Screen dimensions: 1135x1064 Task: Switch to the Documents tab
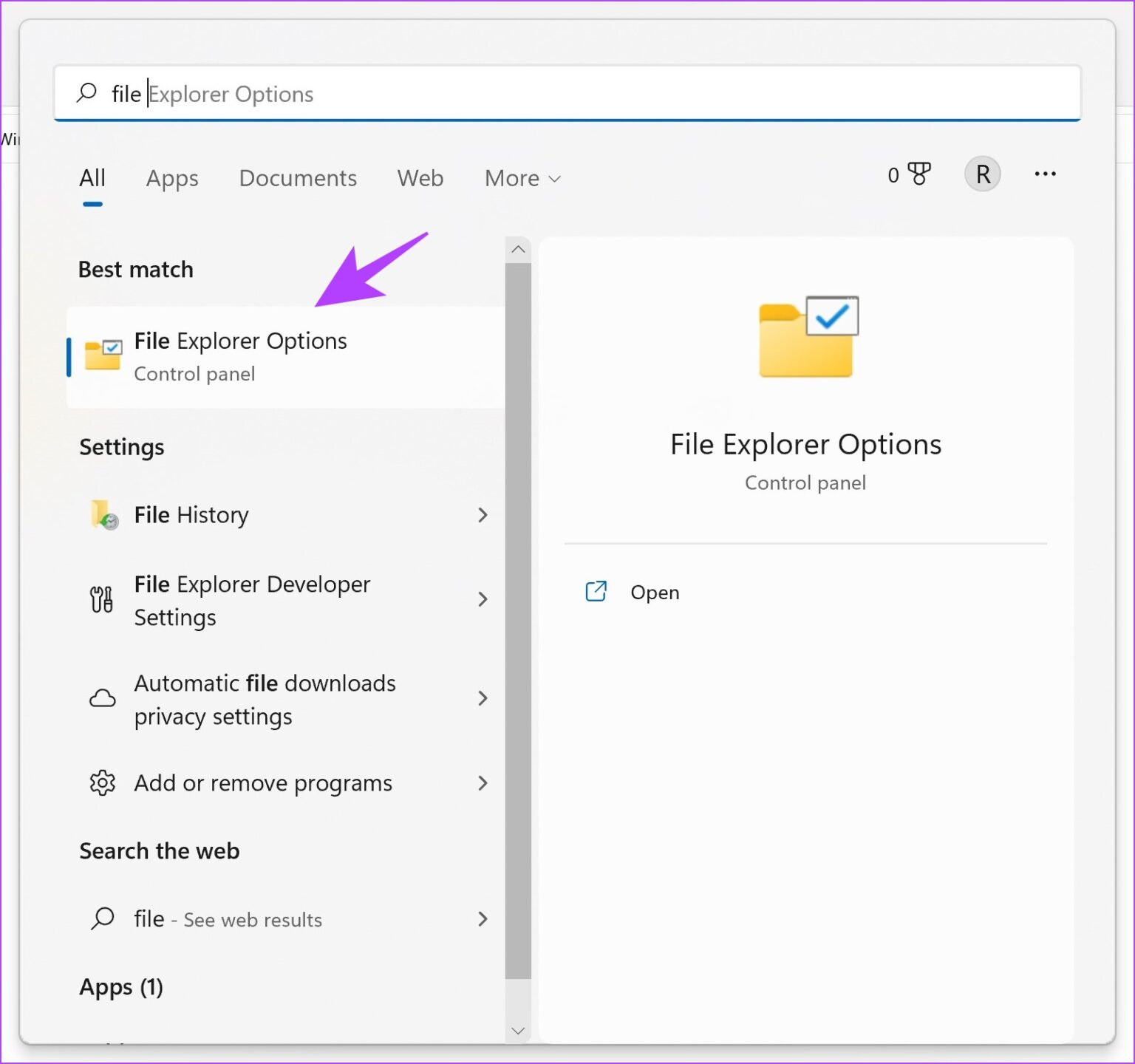[x=298, y=178]
